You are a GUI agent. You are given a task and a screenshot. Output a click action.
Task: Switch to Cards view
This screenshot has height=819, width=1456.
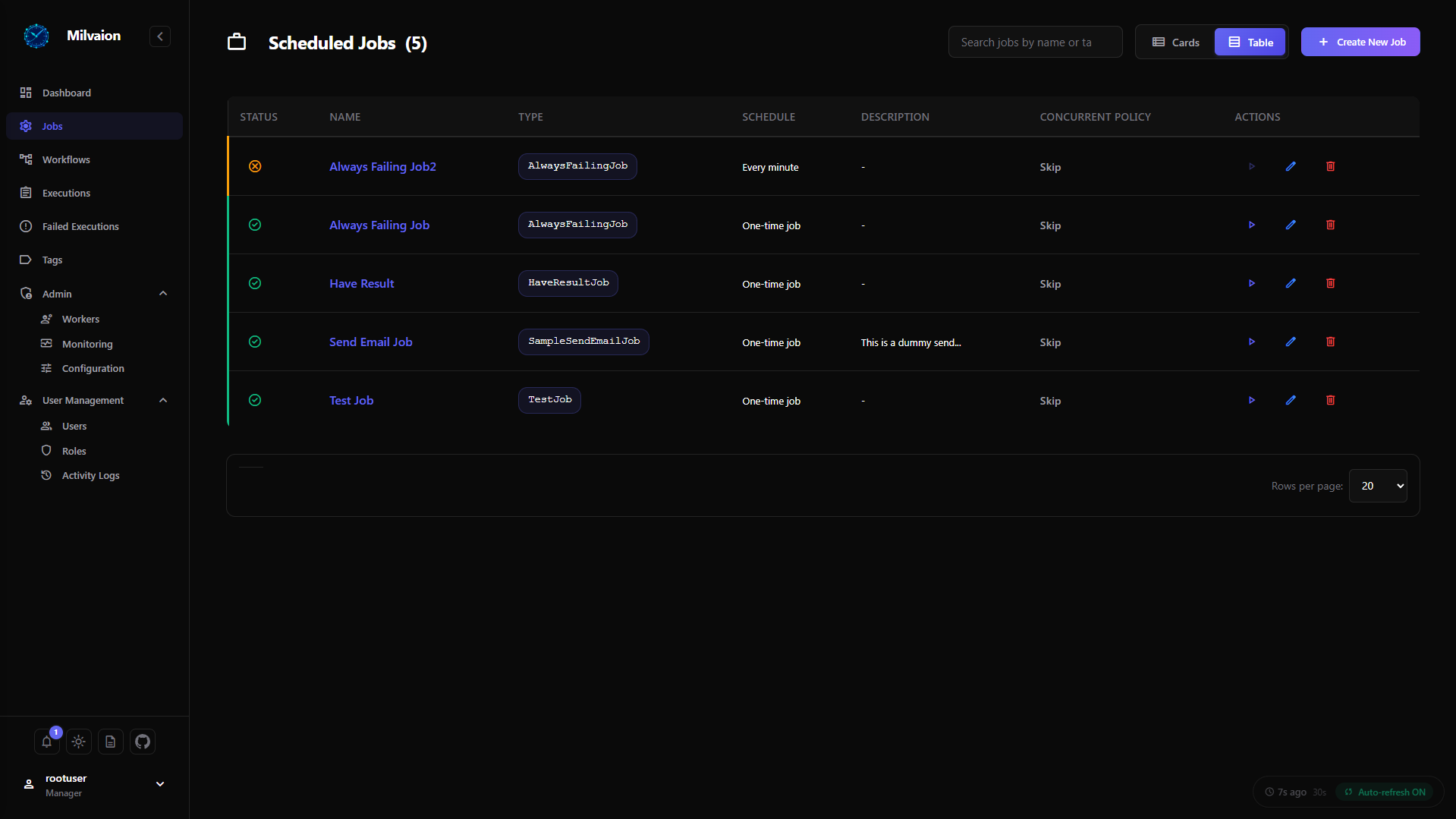(x=1175, y=43)
